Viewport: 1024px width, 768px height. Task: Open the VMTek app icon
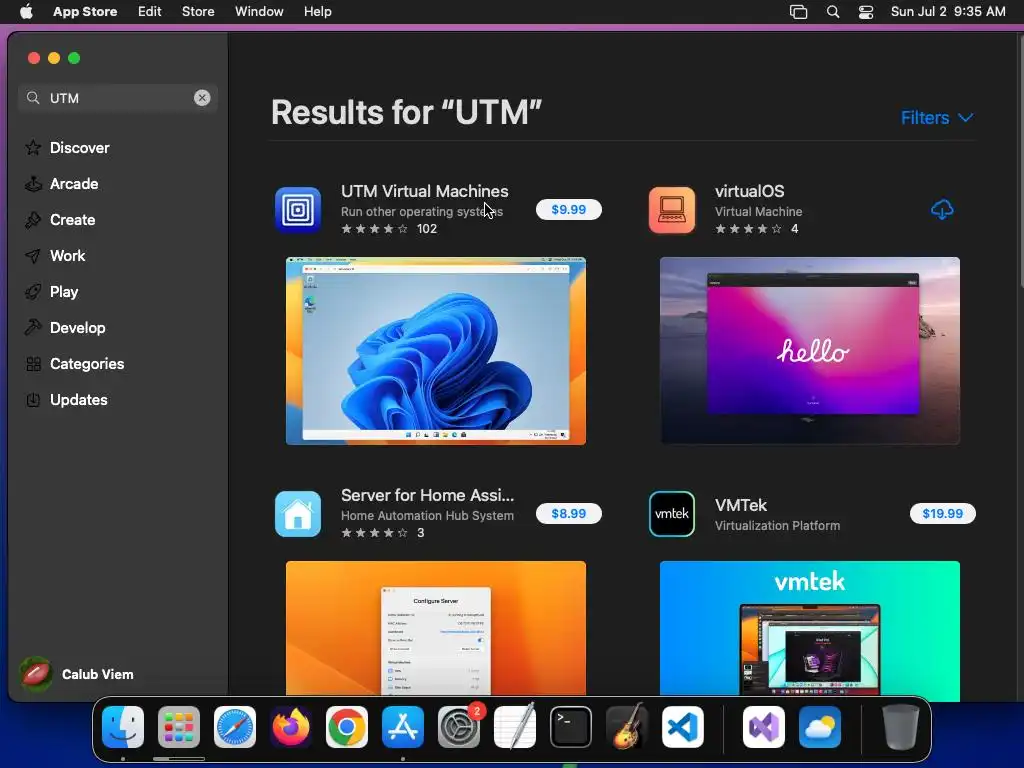[672, 514]
